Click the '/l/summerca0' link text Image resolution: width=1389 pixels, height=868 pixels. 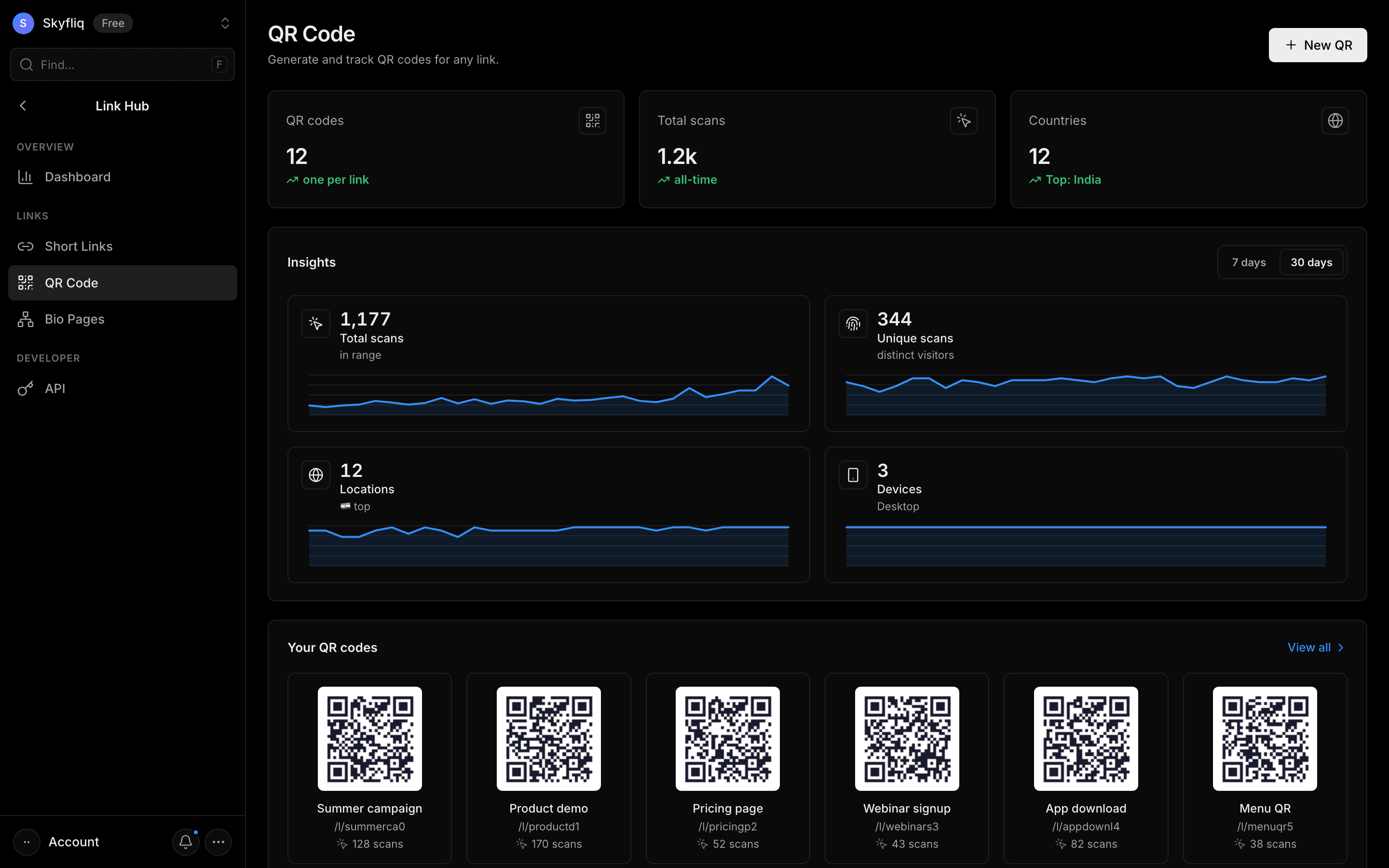(x=369, y=827)
